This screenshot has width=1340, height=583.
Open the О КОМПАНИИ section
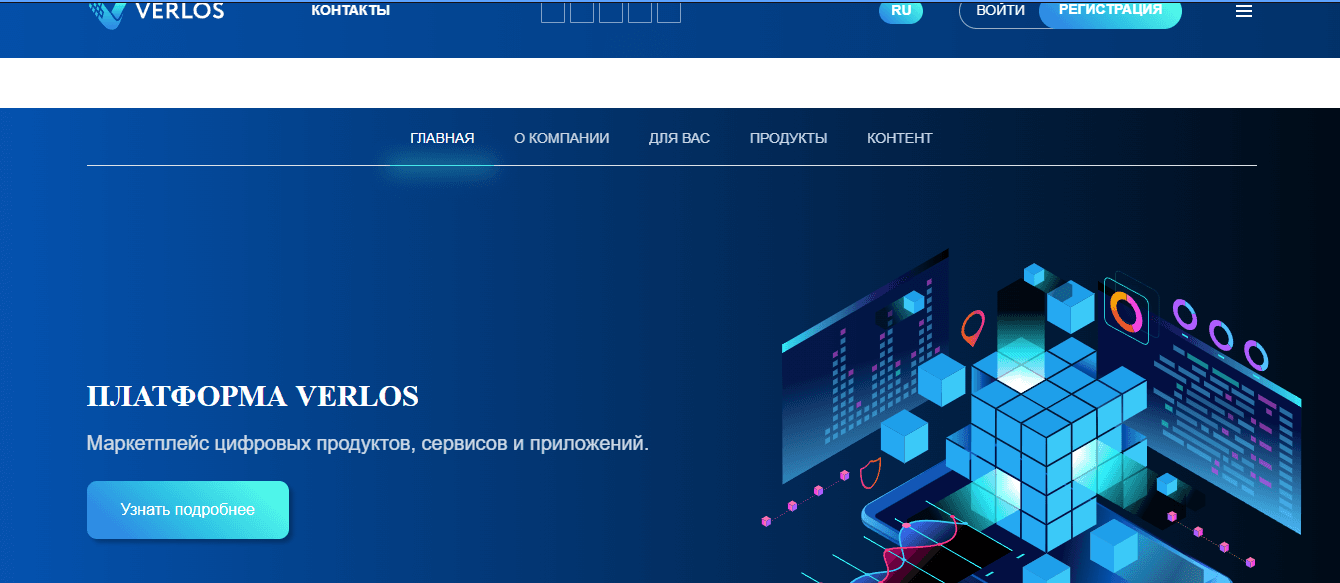(x=562, y=138)
